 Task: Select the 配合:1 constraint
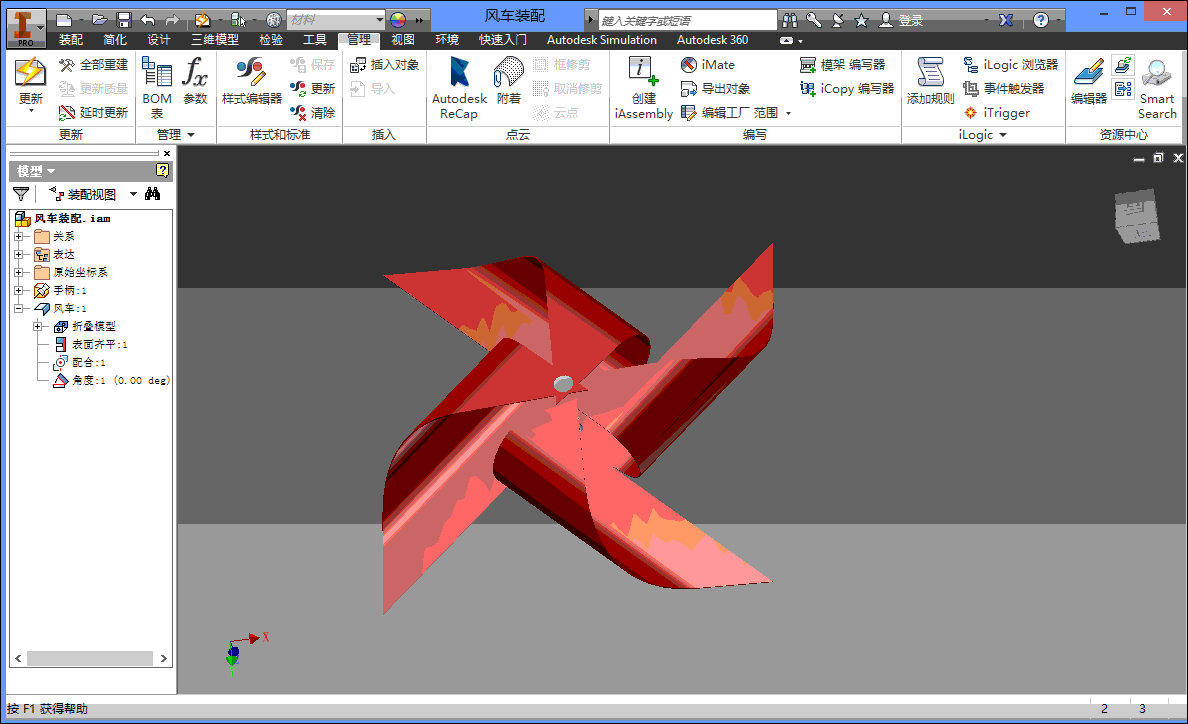80,363
